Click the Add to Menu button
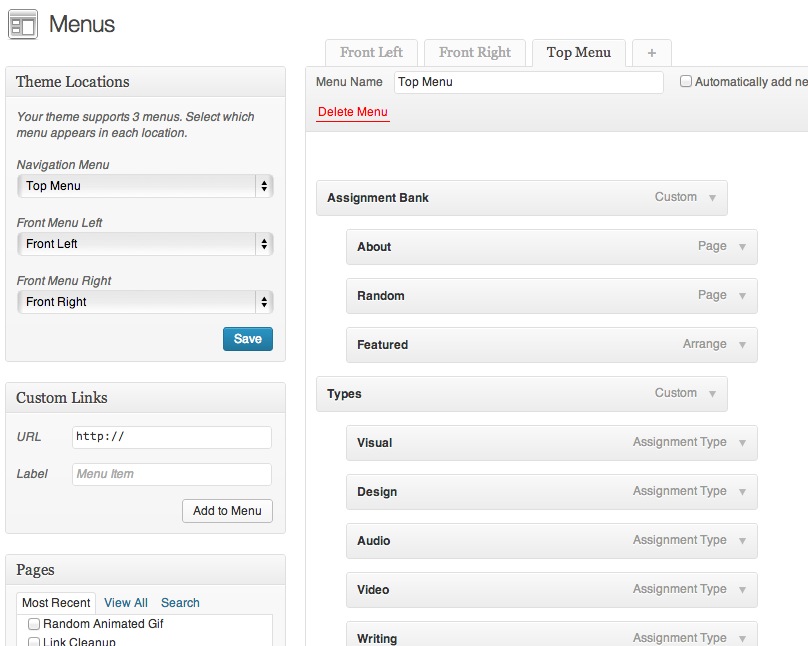This screenshot has height=646, width=808. (227, 511)
